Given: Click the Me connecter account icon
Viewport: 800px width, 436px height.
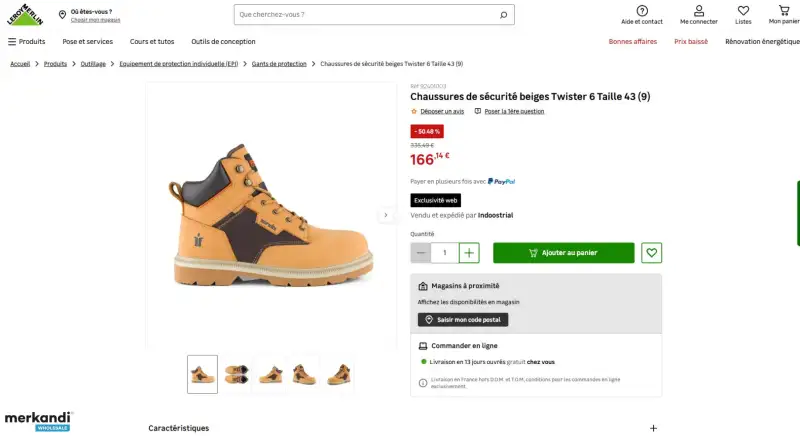Looking at the screenshot, I should [699, 11].
